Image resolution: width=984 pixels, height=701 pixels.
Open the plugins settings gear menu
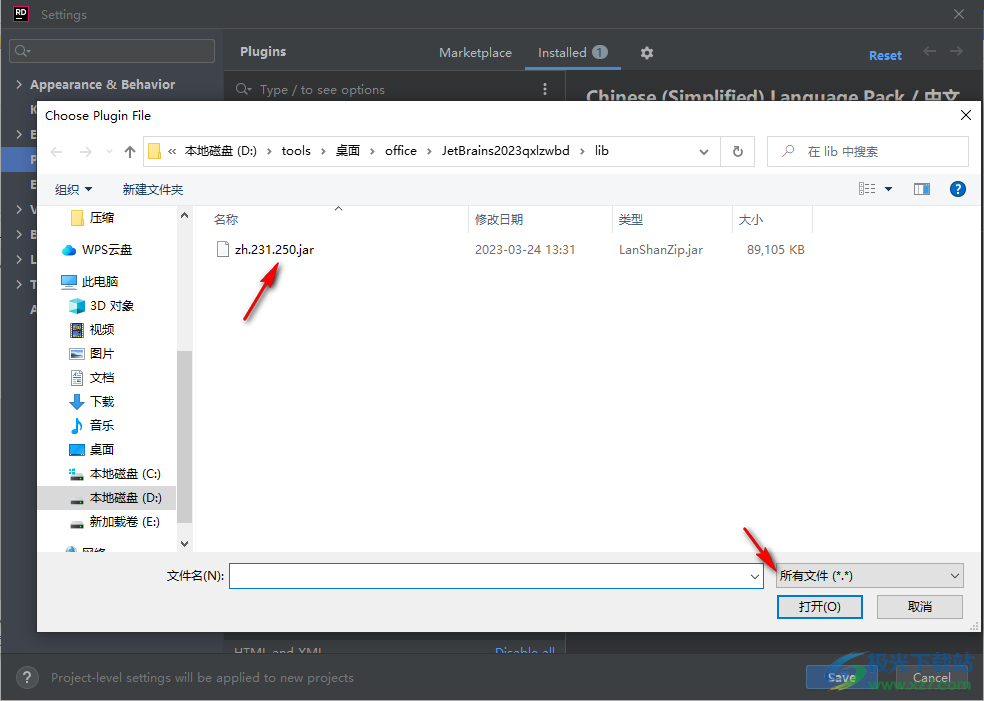click(x=646, y=52)
